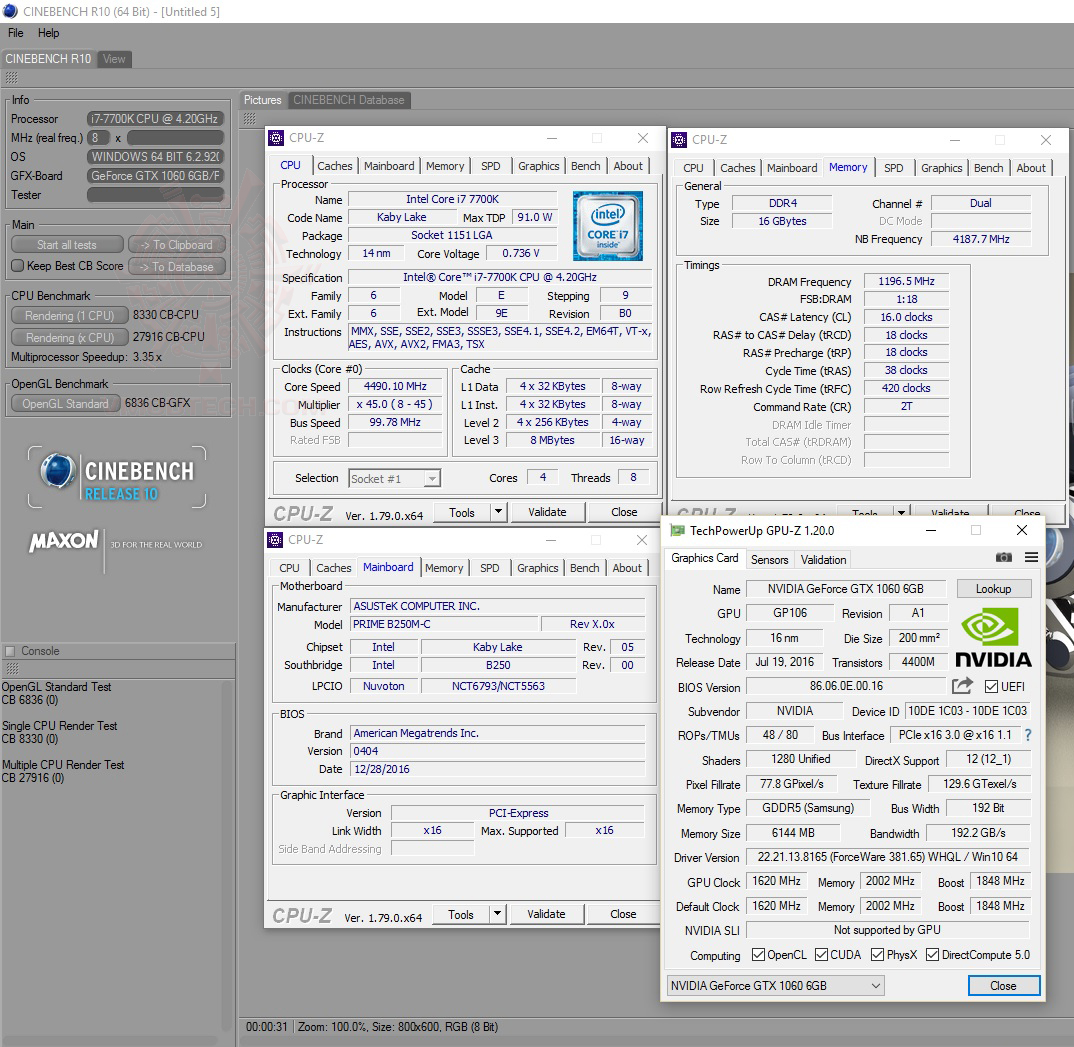
Task: Click CPU-Z icon in Memory window title
Action: [x=679, y=140]
